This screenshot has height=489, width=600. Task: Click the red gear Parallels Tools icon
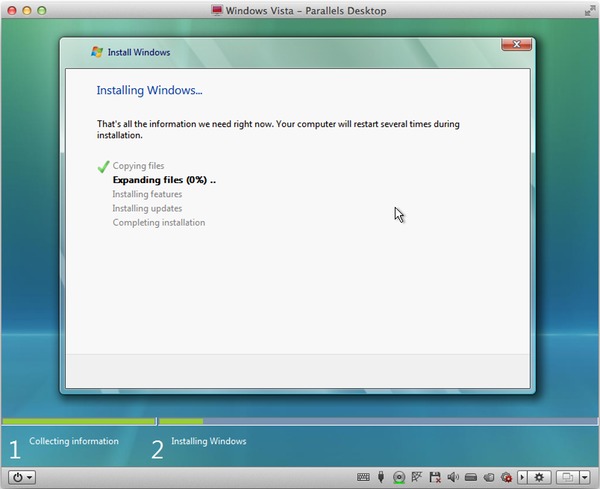point(506,477)
